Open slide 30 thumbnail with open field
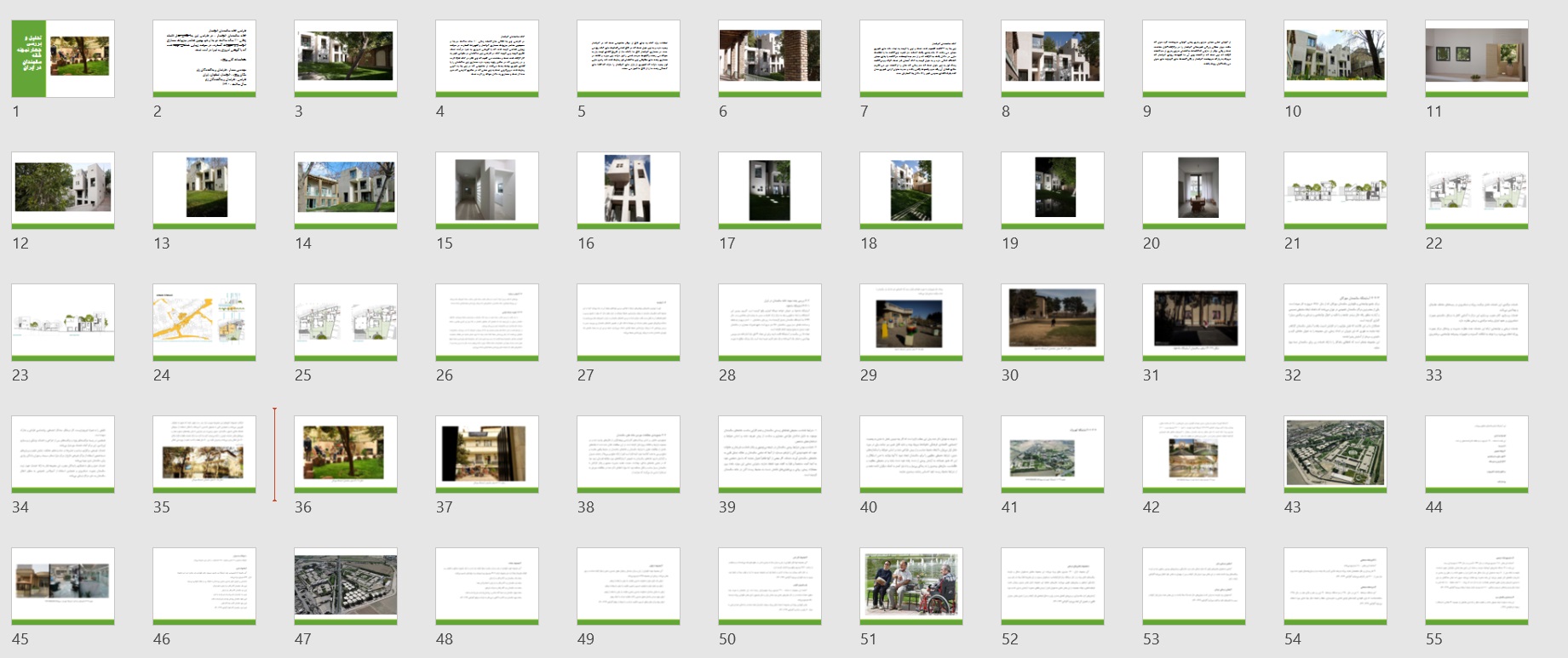 pos(1052,323)
